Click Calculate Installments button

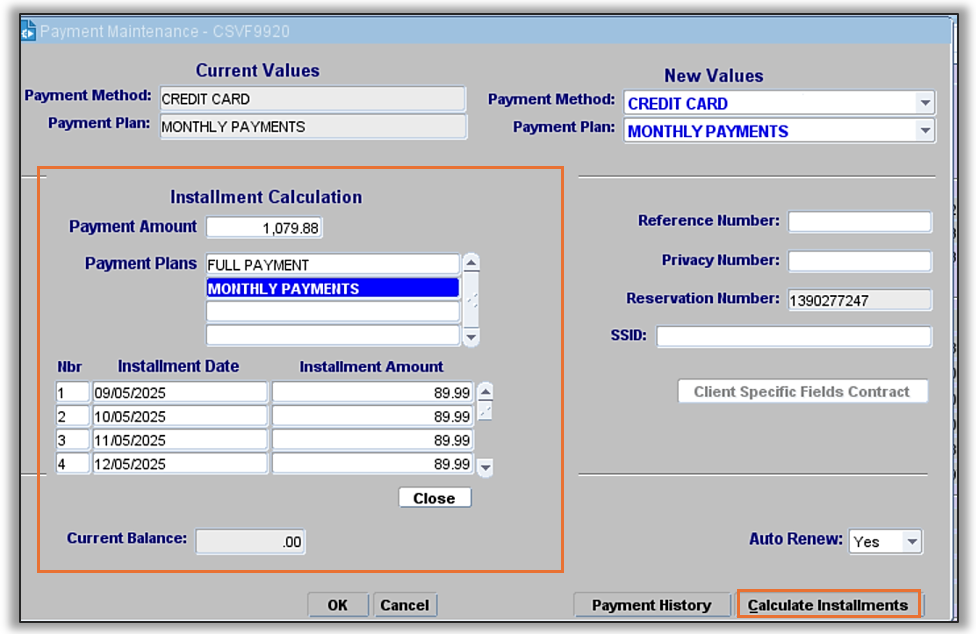point(828,605)
